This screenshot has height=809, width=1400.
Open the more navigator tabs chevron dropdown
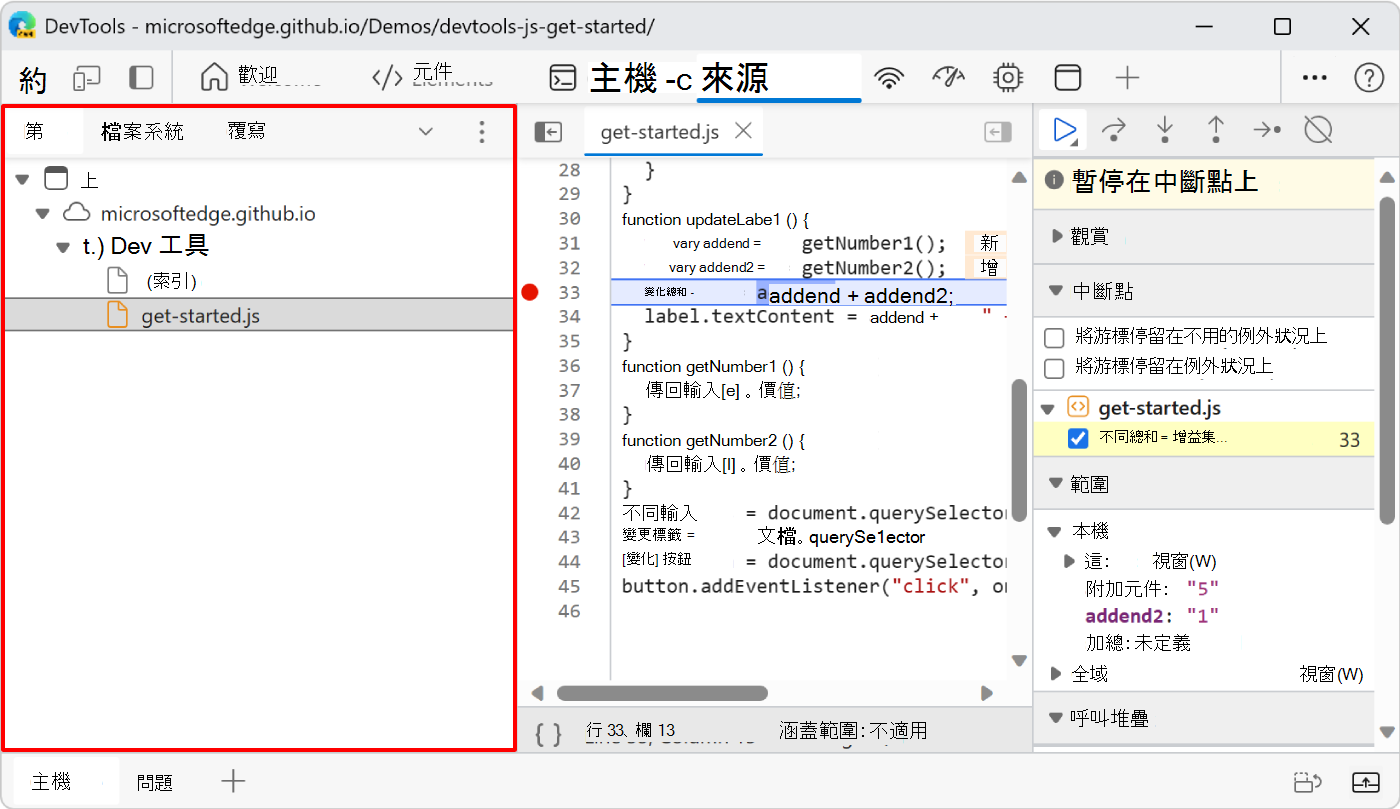click(x=426, y=131)
